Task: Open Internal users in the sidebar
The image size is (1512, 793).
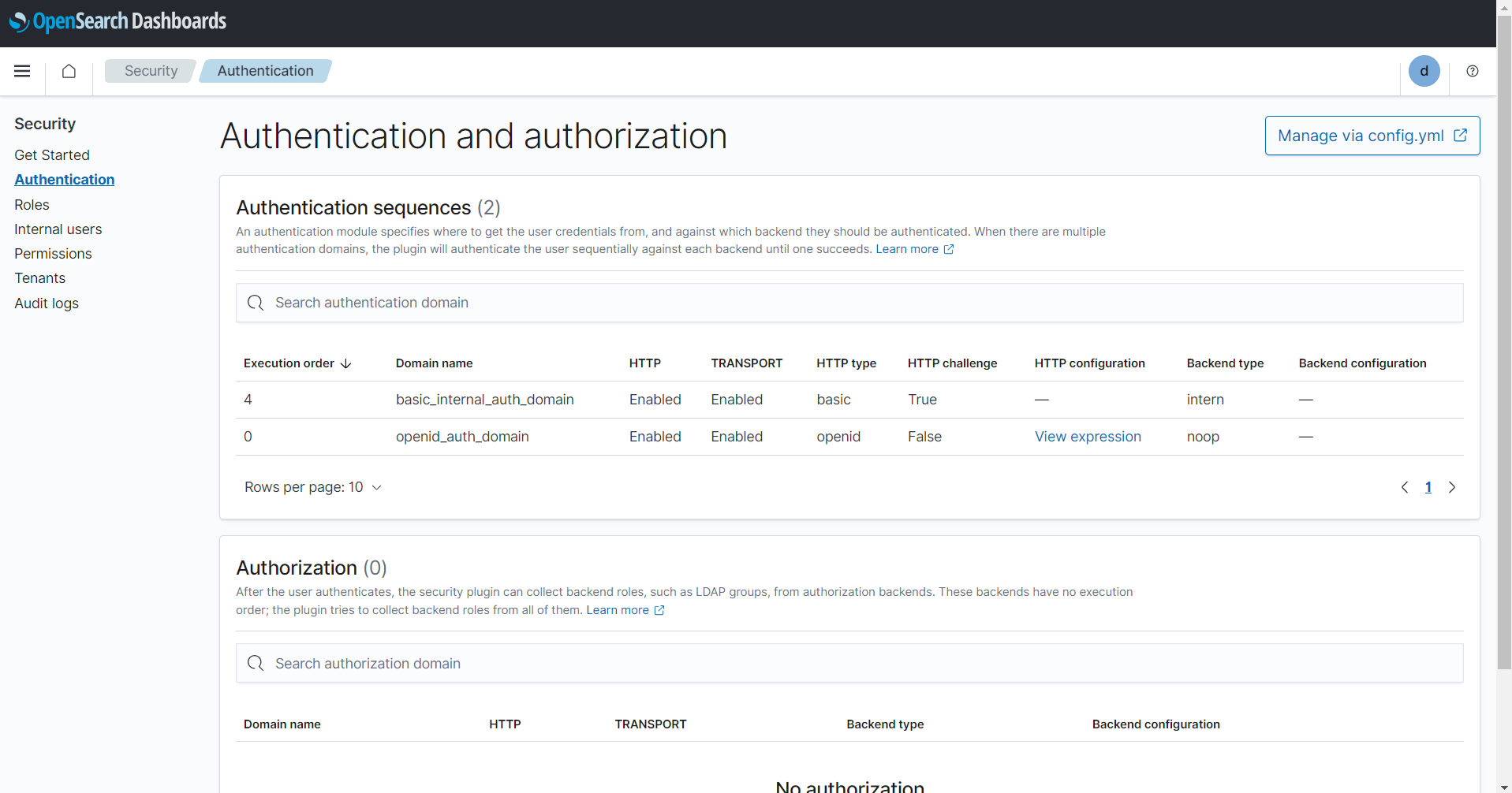Action: point(58,229)
